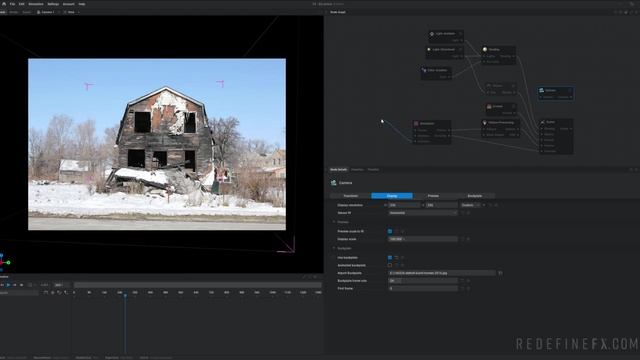
Task: Play the simulation with blue play button
Action: click(8, 285)
